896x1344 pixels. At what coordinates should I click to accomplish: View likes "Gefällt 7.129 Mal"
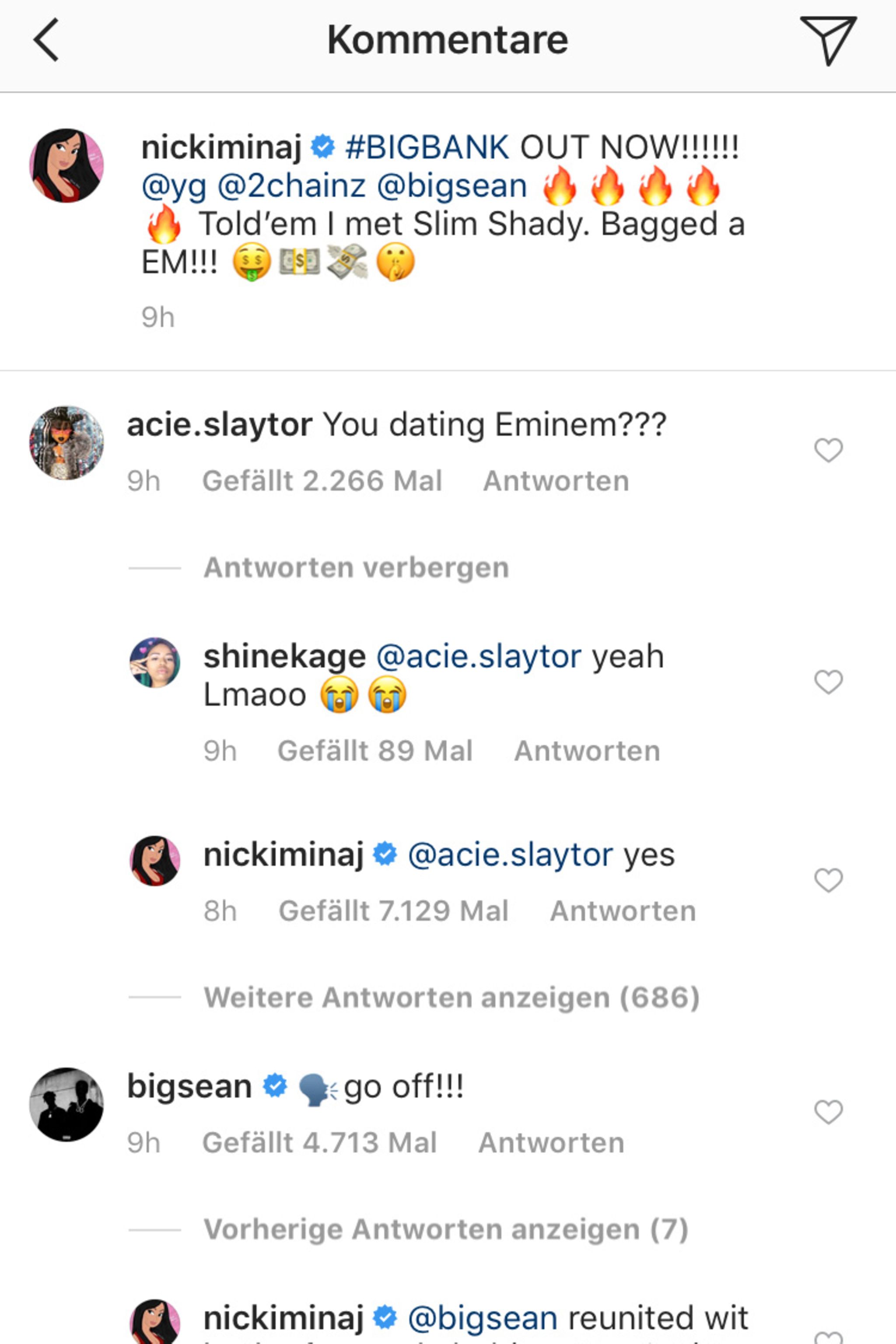coord(393,911)
